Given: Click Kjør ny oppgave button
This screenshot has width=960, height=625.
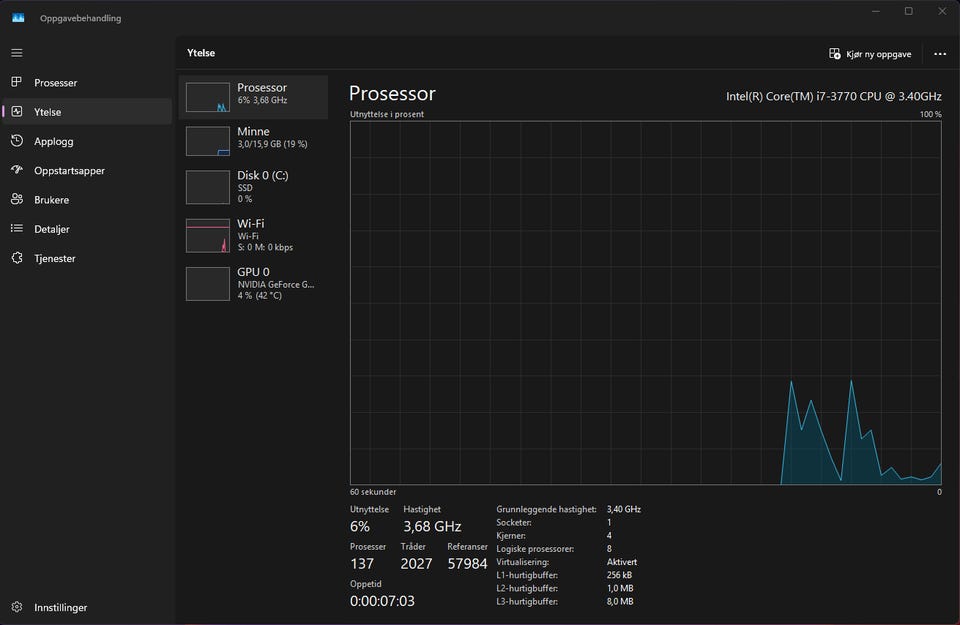Looking at the screenshot, I should (x=870, y=54).
